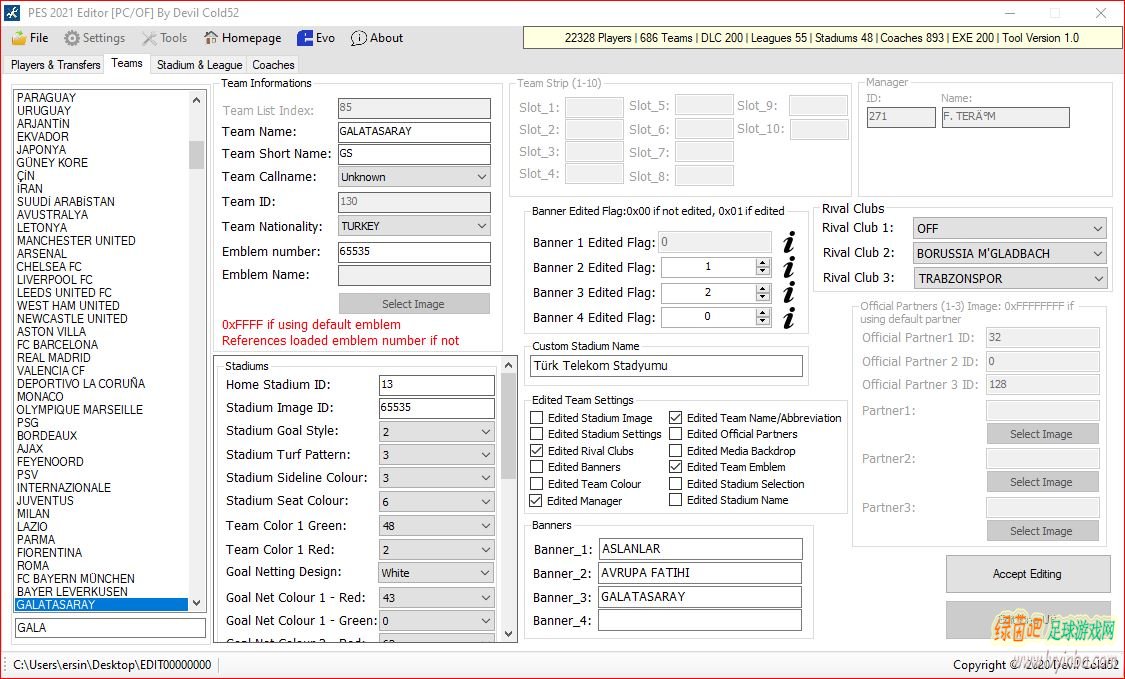The image size is (1125, 679).
Task: Enable Edited Banners checkbox
Action: tap(536, 467)
